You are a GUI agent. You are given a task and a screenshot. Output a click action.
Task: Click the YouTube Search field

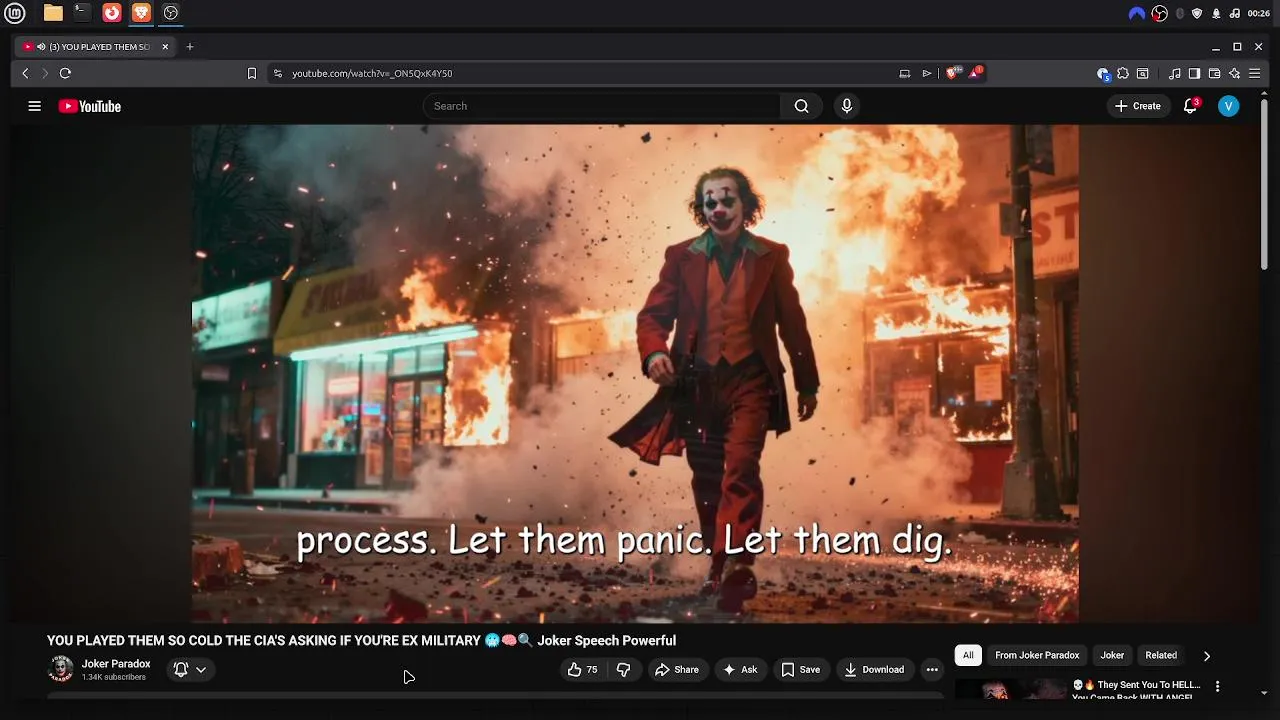(602, 106)
